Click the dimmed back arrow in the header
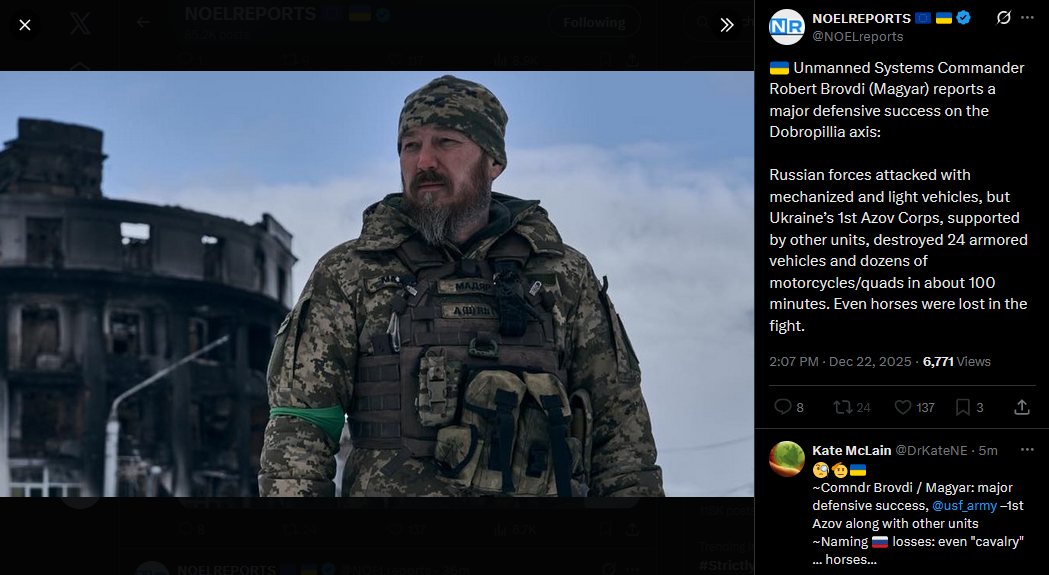 [143, 23]
